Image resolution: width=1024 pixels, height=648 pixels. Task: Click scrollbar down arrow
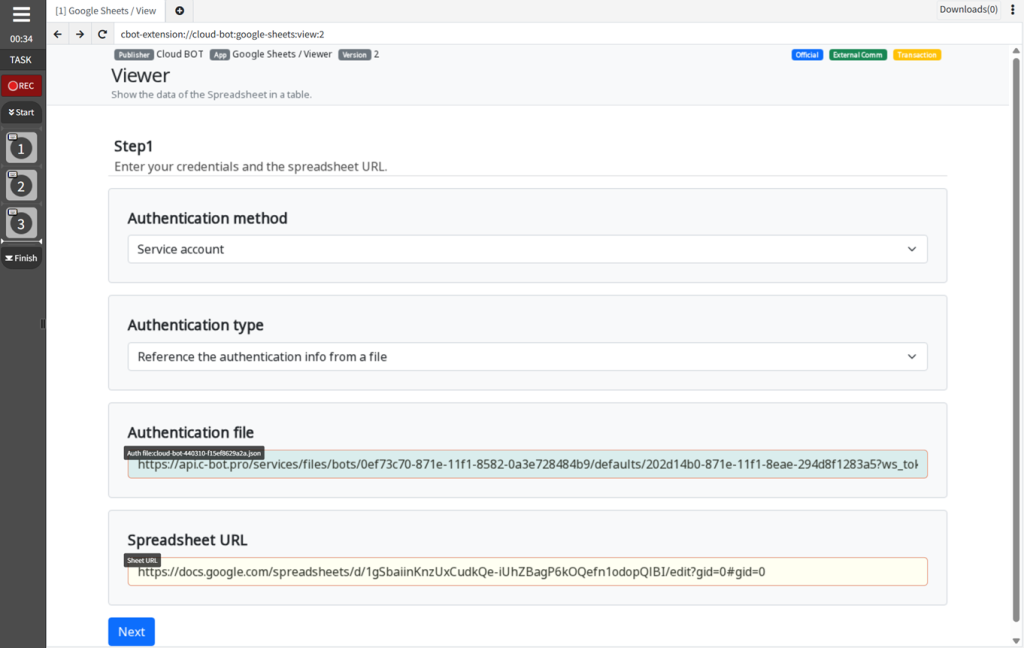pyautogui.click(x=1016, y=641)
